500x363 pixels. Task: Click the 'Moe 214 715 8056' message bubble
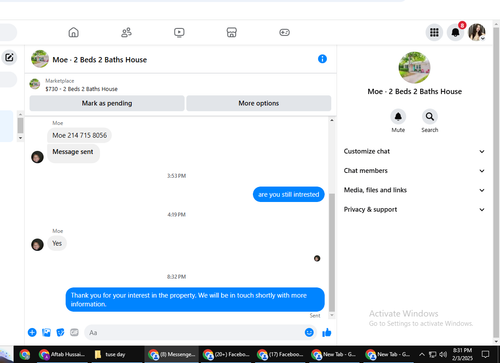79,135
